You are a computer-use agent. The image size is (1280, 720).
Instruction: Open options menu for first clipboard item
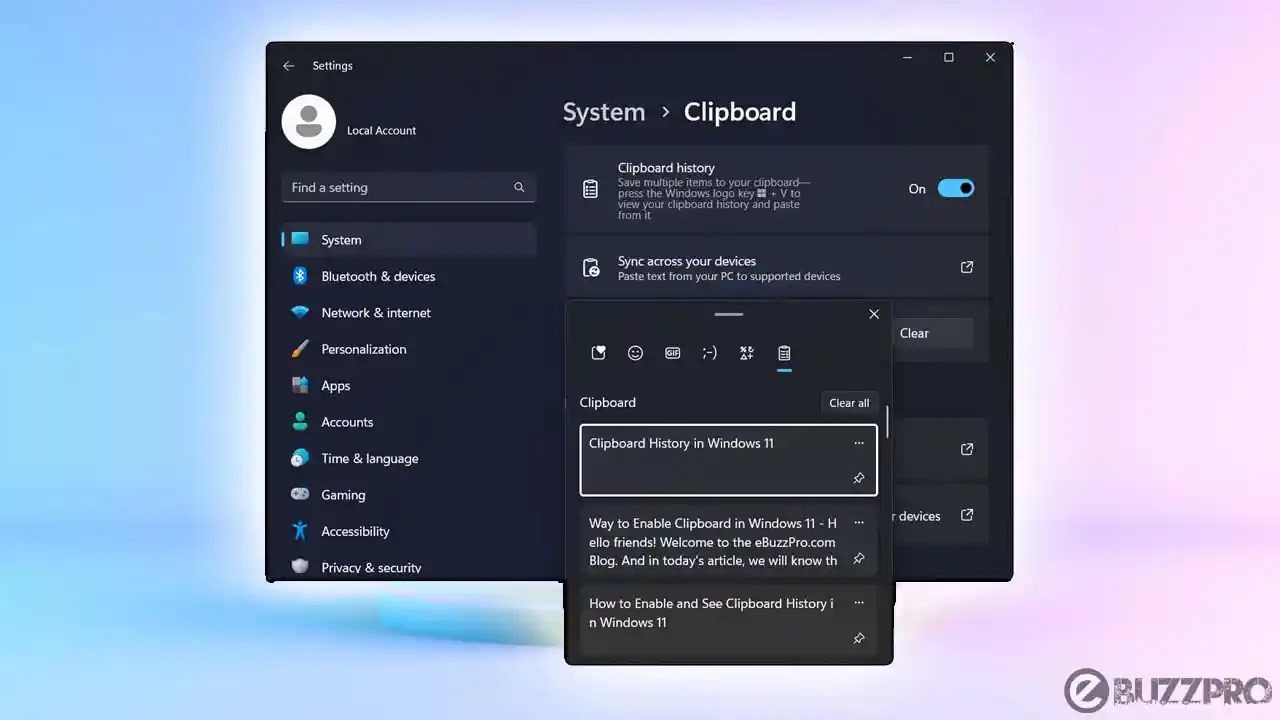(x=858, y=443)
